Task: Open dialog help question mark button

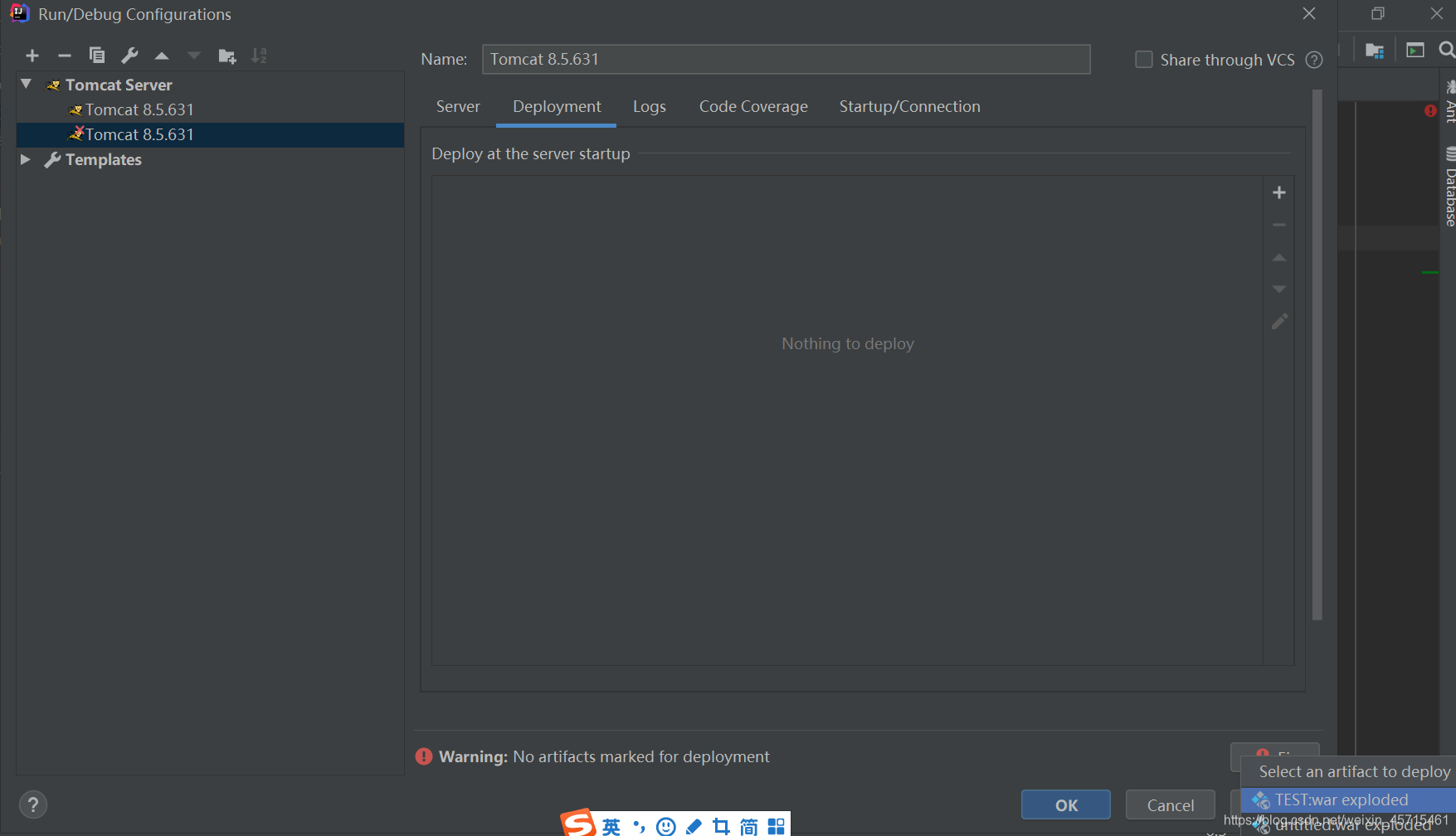Action: [x=33, y=804]
